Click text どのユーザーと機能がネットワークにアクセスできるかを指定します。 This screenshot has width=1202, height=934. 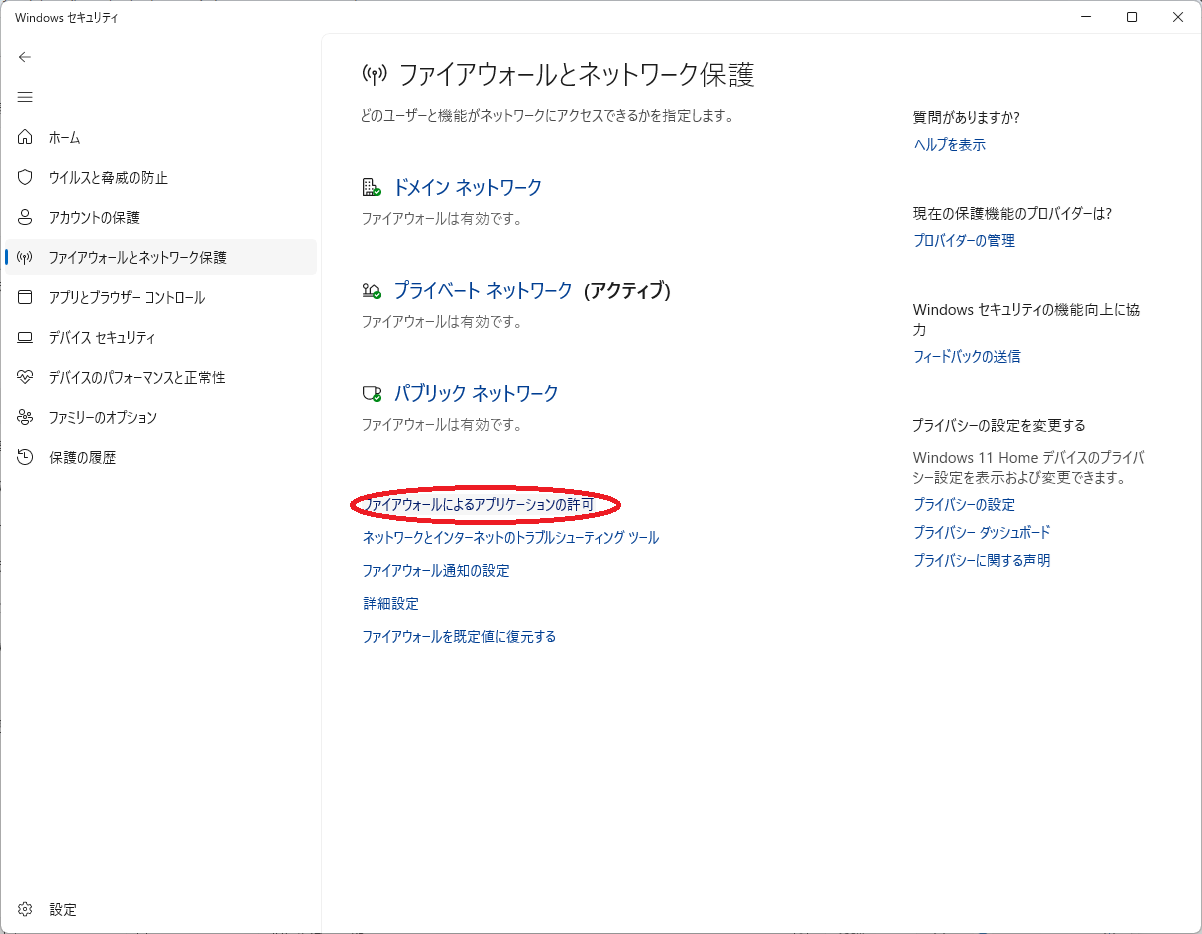(x=548, y=116)
